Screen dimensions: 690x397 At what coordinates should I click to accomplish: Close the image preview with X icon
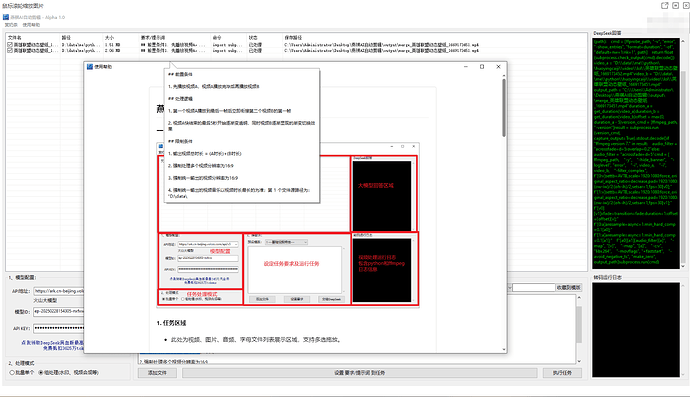click(686, 5)
